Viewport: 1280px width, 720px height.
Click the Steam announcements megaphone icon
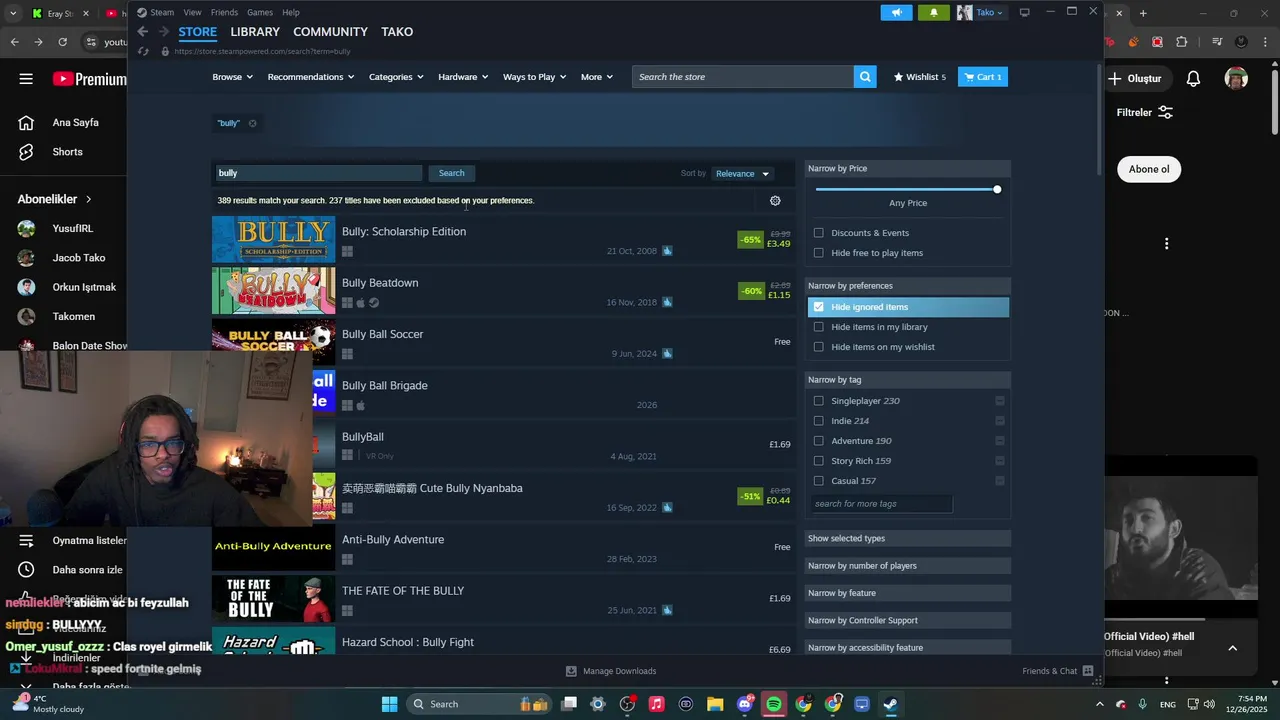[896, 12]
